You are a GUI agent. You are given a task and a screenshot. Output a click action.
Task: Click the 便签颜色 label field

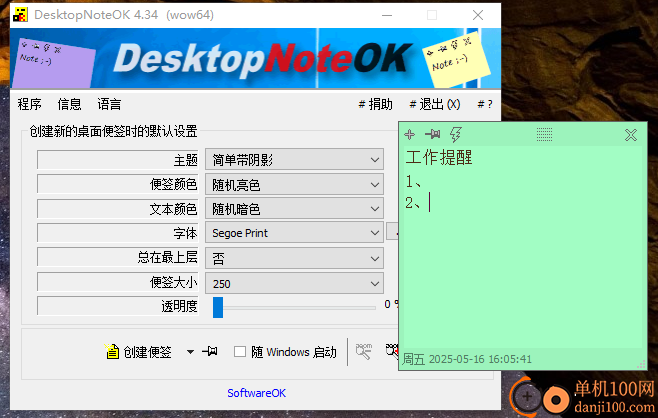[118, 184]
